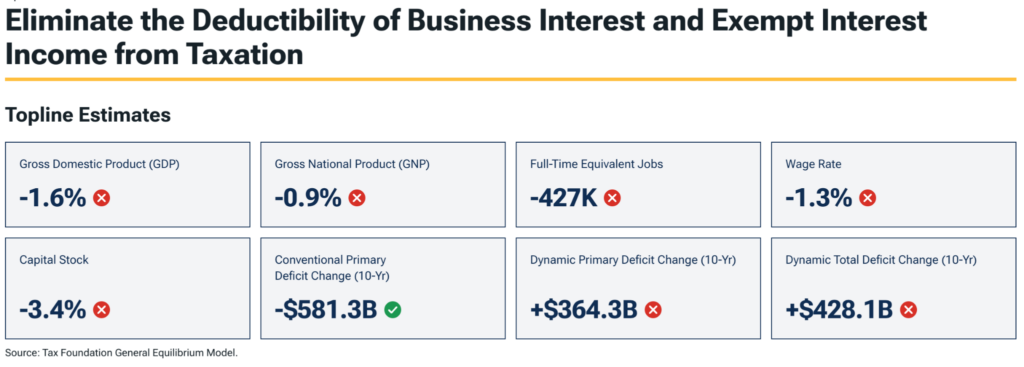
Task: Click the Tax Foundation source note
Action: (122, 353)
